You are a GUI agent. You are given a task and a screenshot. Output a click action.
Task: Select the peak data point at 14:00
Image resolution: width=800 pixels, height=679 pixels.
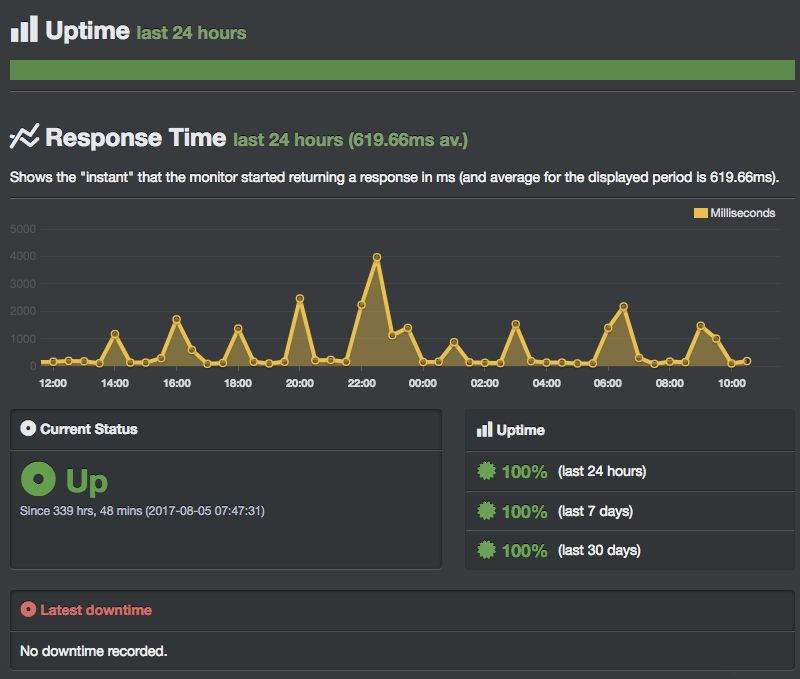tap(115, 334)
